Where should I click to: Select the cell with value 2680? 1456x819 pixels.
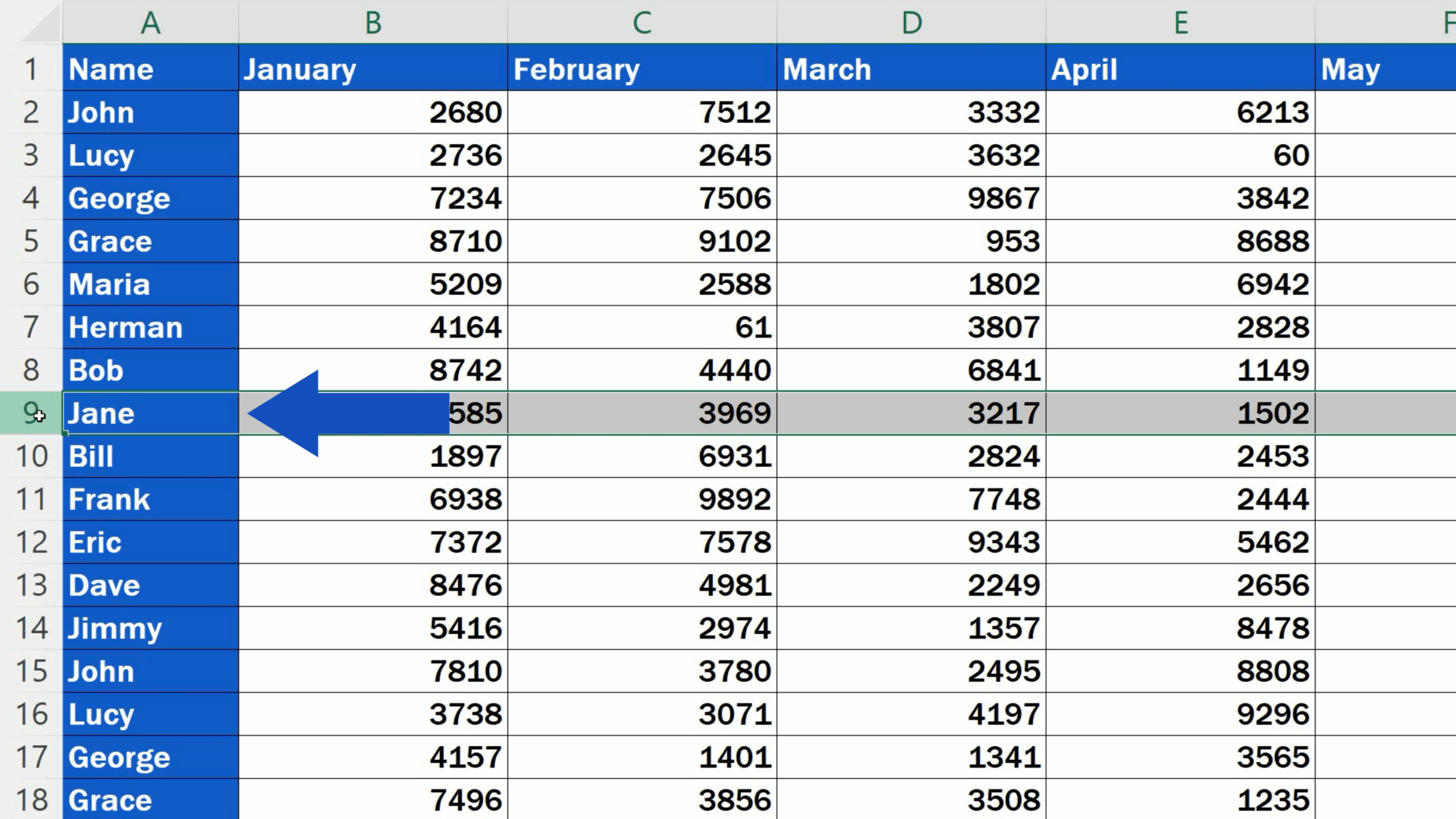pos(372,112)
